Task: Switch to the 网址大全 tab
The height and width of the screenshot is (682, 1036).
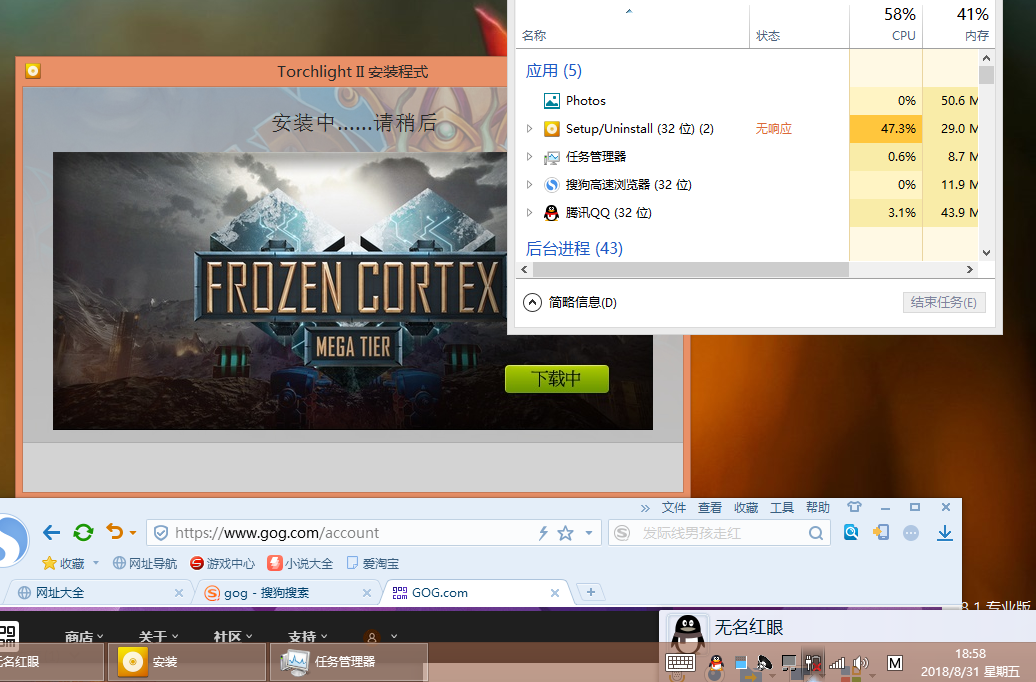Action: [x=98, y=593]
